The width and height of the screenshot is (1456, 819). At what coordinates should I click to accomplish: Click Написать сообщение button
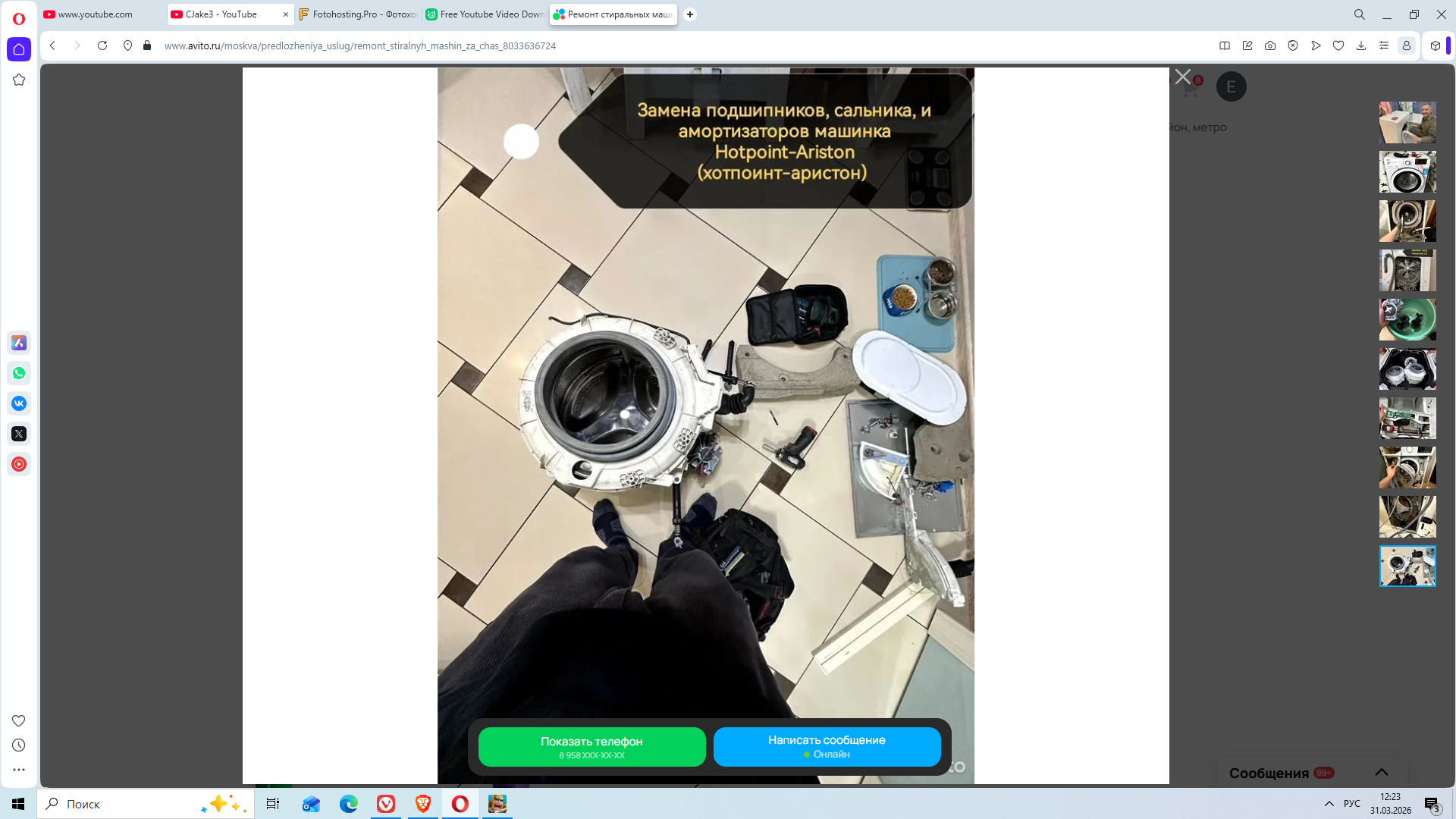[x=827, y=747]
